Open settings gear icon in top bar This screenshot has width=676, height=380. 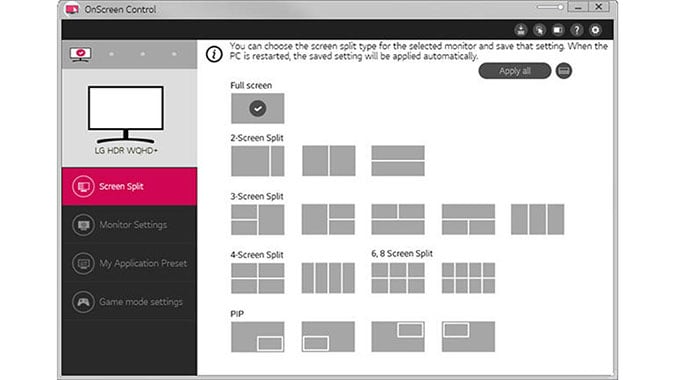pos(595,30)
